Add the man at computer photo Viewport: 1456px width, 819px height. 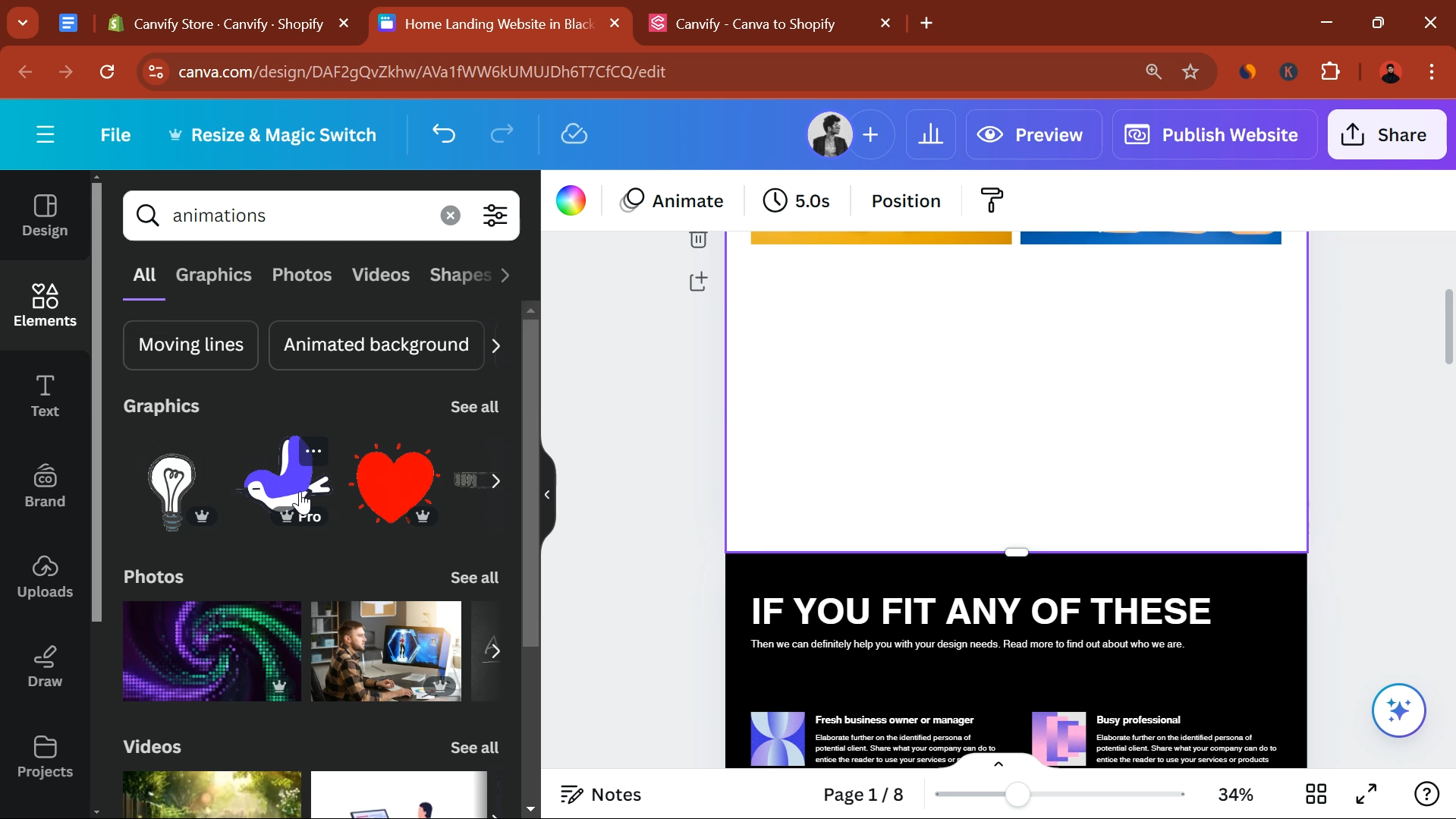(x=385, y=651)
